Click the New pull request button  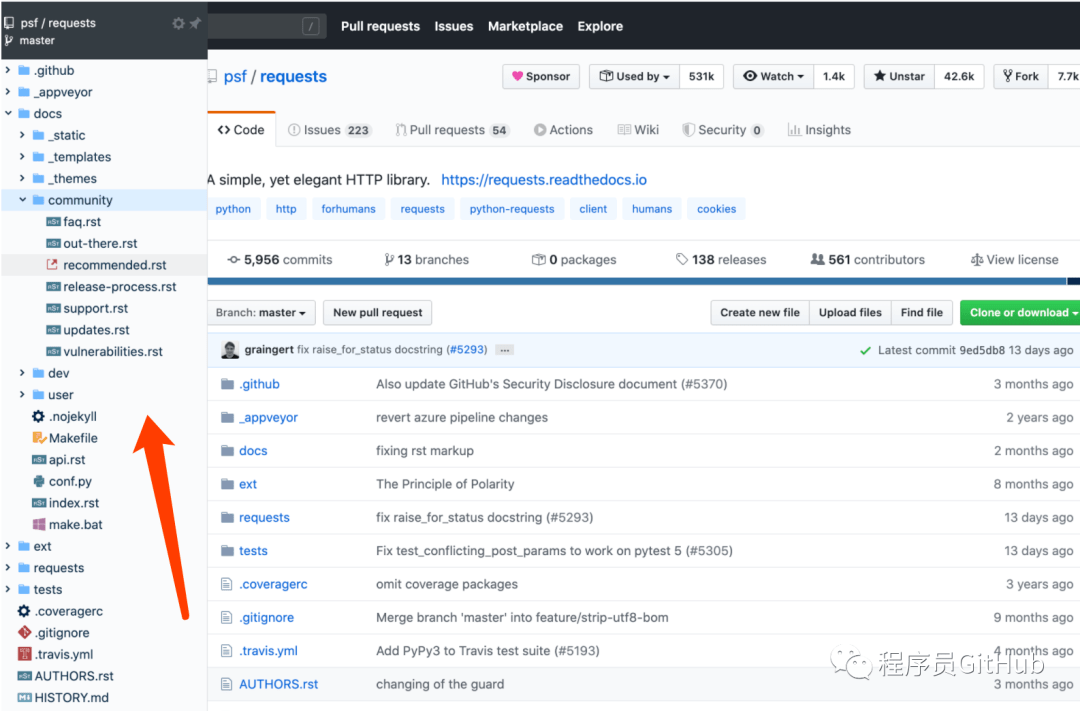[377, 312]
